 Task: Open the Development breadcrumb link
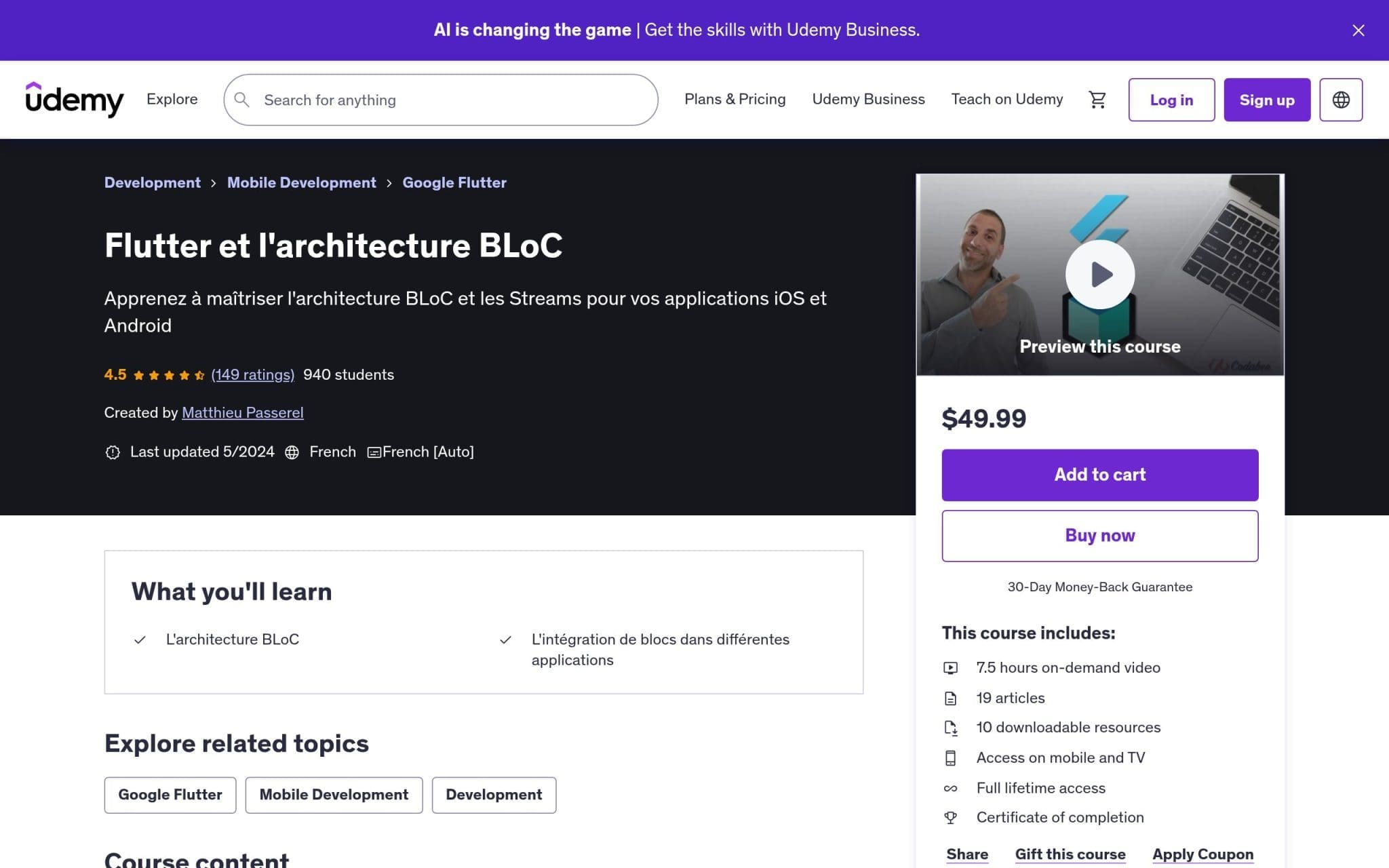coord(153,182)
